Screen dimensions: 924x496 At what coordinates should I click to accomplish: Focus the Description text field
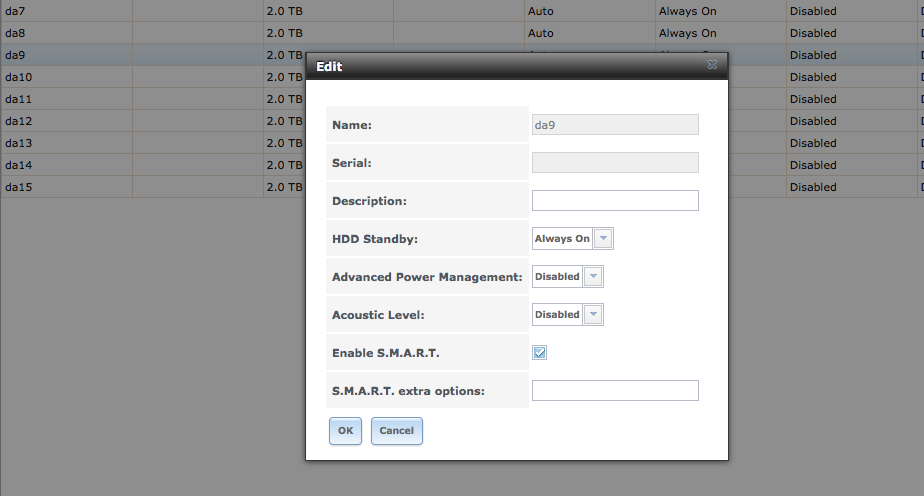click(x=615, y=200)
